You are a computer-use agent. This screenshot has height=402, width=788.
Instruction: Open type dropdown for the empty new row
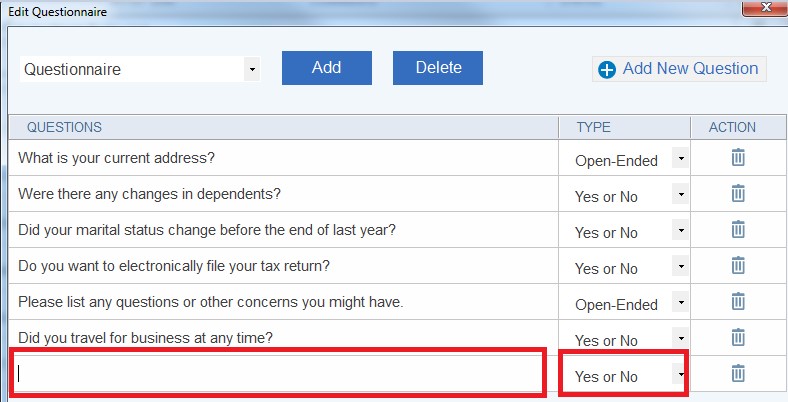[x=680, y=374]
